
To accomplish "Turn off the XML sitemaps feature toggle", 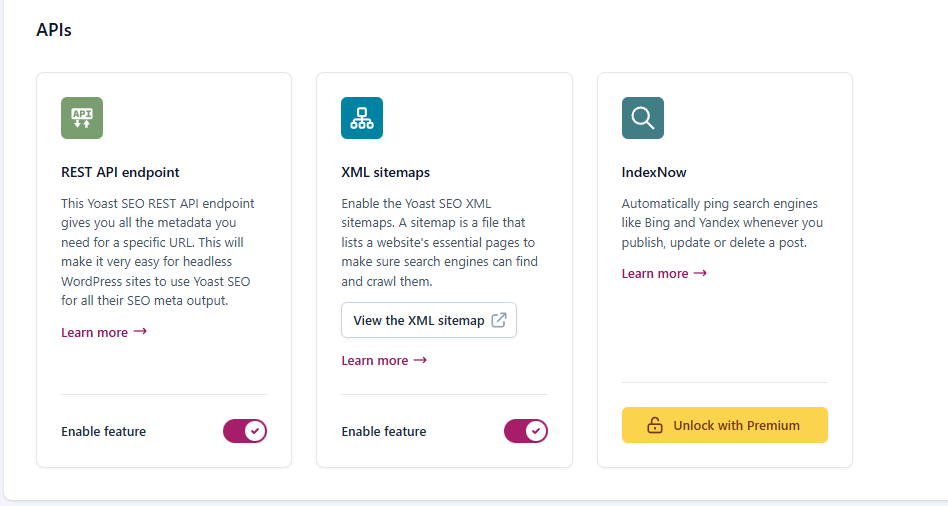I will pos(525,431).
